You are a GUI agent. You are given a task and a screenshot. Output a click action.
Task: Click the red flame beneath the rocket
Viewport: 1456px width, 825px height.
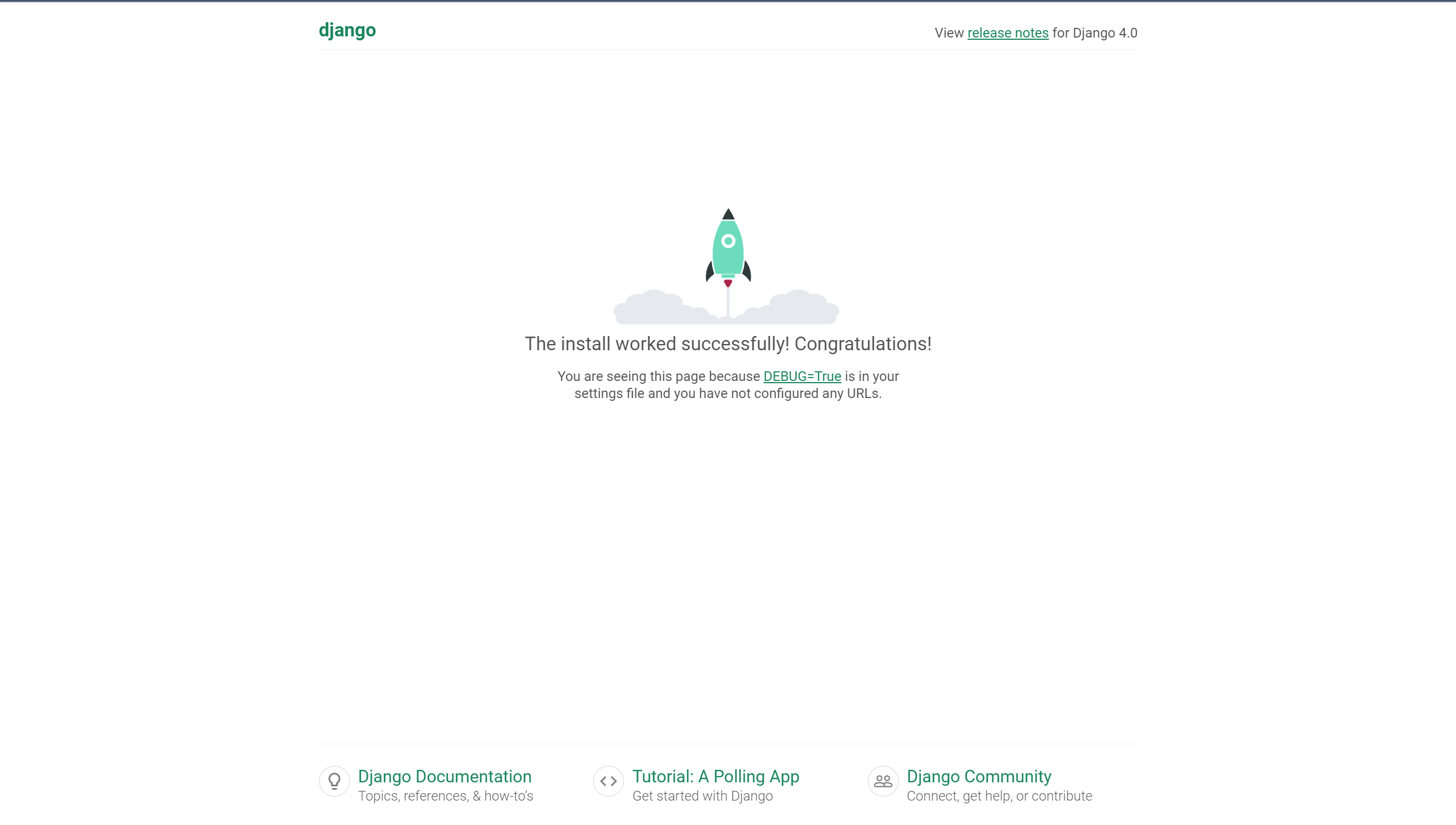(727, 283)
